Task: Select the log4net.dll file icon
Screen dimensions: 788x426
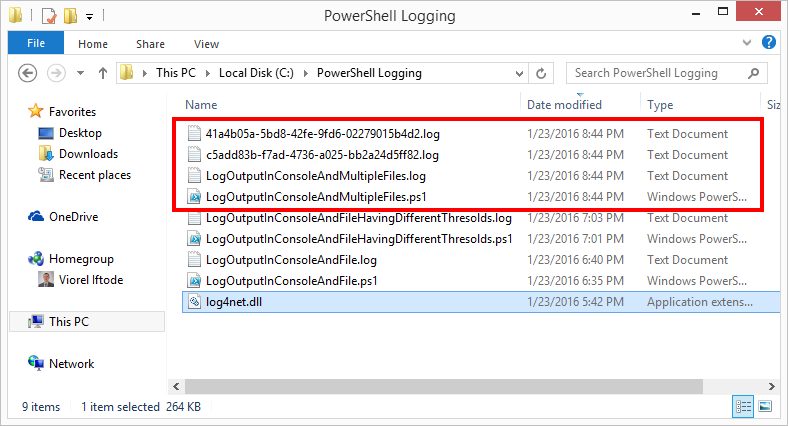Action: point(194,302)
